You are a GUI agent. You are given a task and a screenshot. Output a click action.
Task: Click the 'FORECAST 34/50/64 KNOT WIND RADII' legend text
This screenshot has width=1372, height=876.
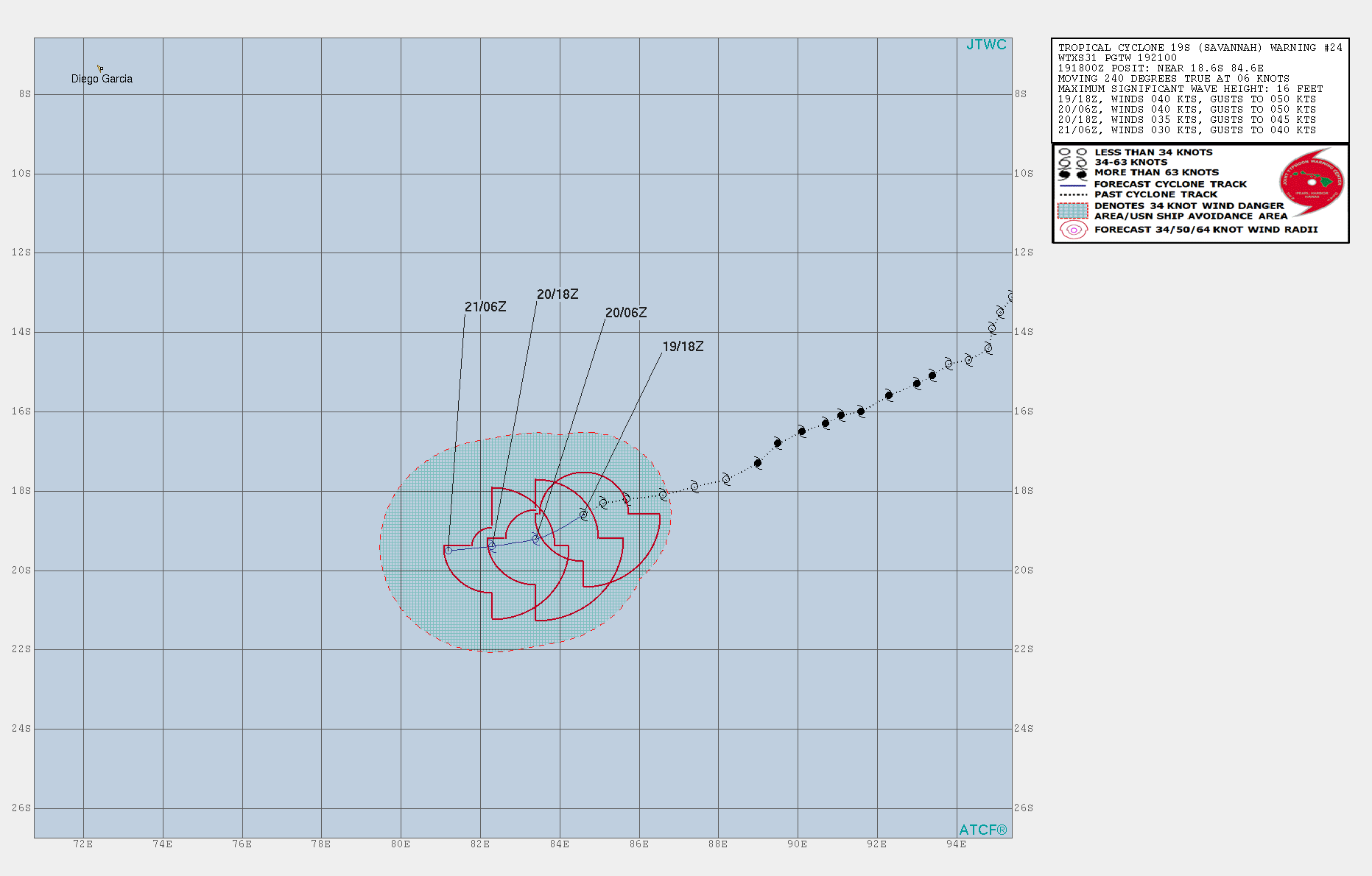tap(1206, 230)
